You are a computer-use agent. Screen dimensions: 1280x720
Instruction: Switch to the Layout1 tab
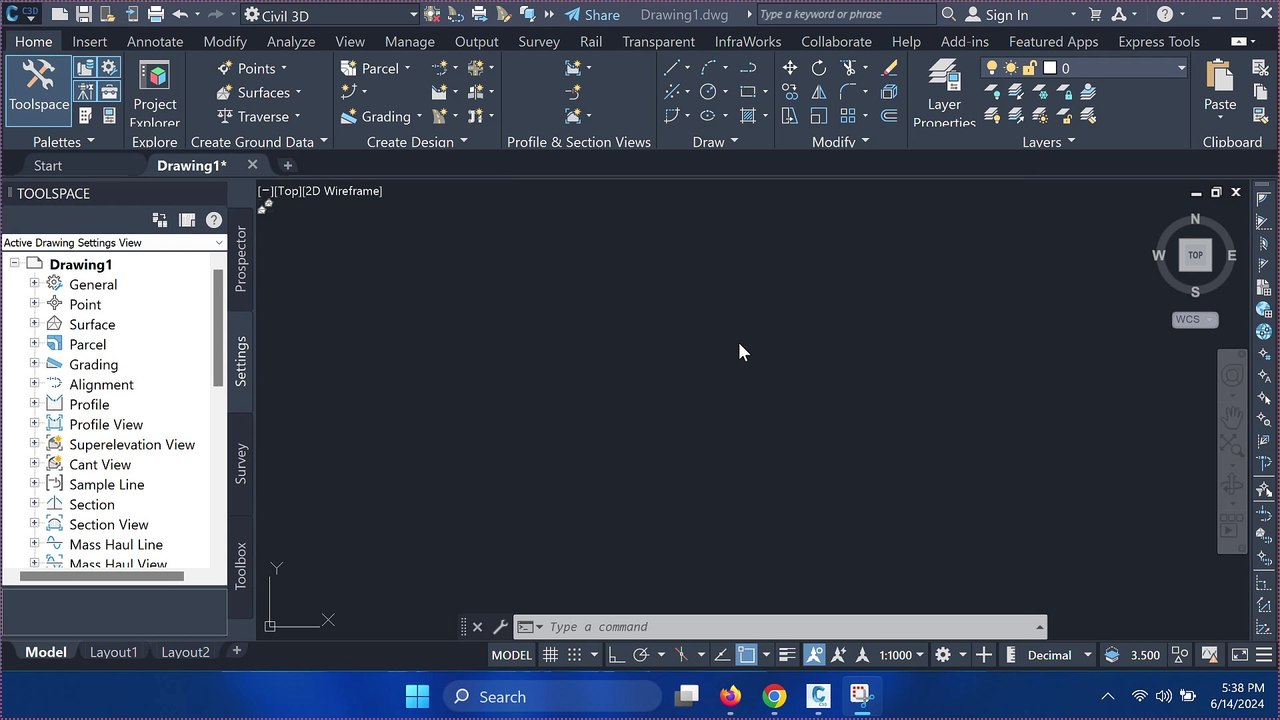tap(113, 652)
